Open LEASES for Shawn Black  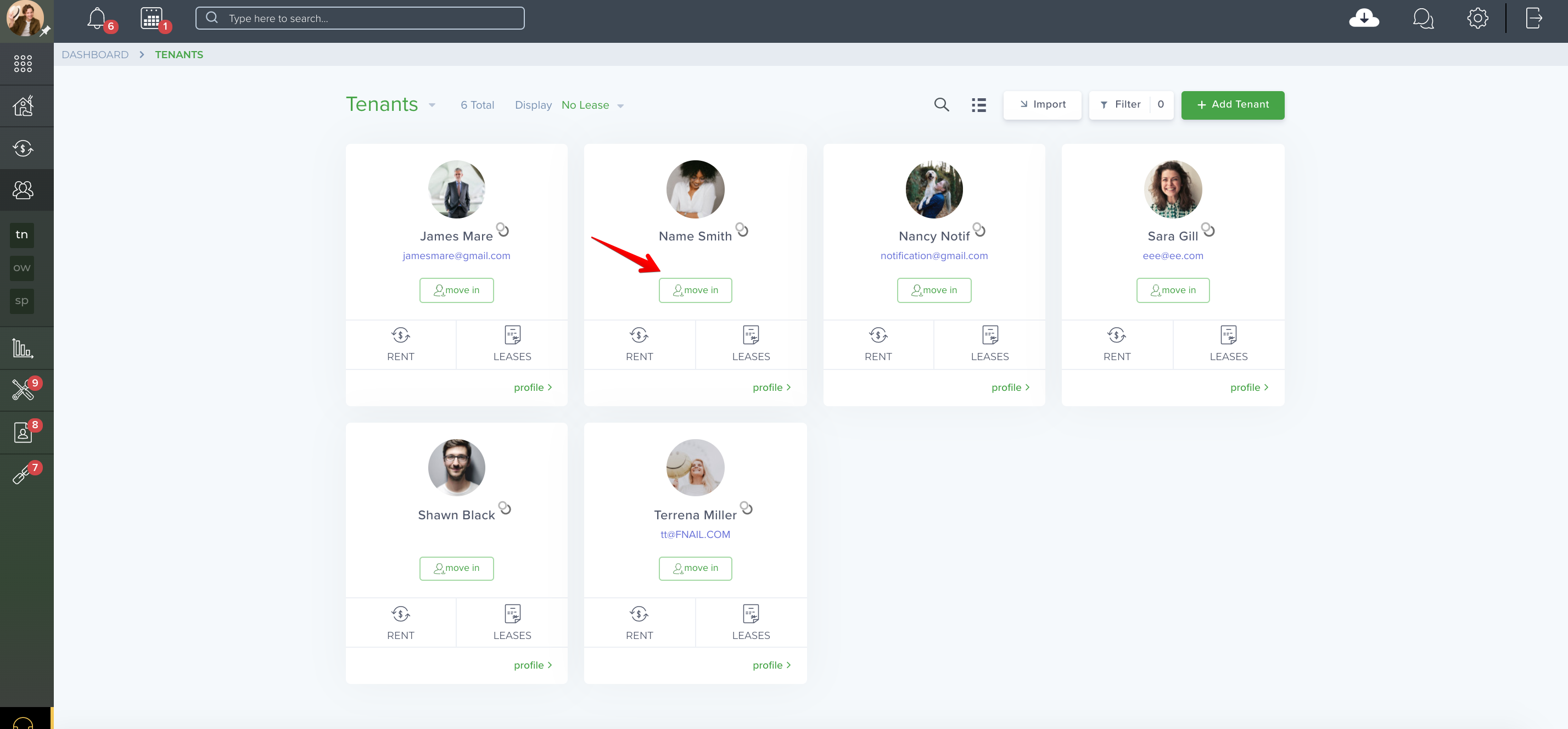tap(512, 623)
